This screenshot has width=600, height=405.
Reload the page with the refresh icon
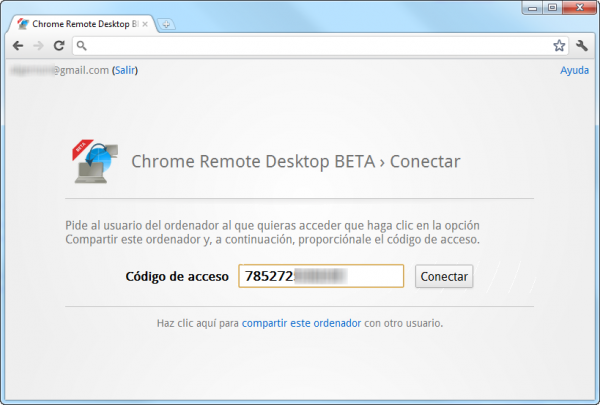59,46
